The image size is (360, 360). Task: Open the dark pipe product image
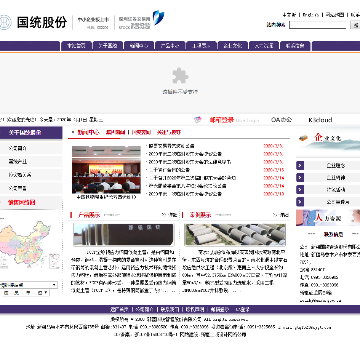point(124,235)
